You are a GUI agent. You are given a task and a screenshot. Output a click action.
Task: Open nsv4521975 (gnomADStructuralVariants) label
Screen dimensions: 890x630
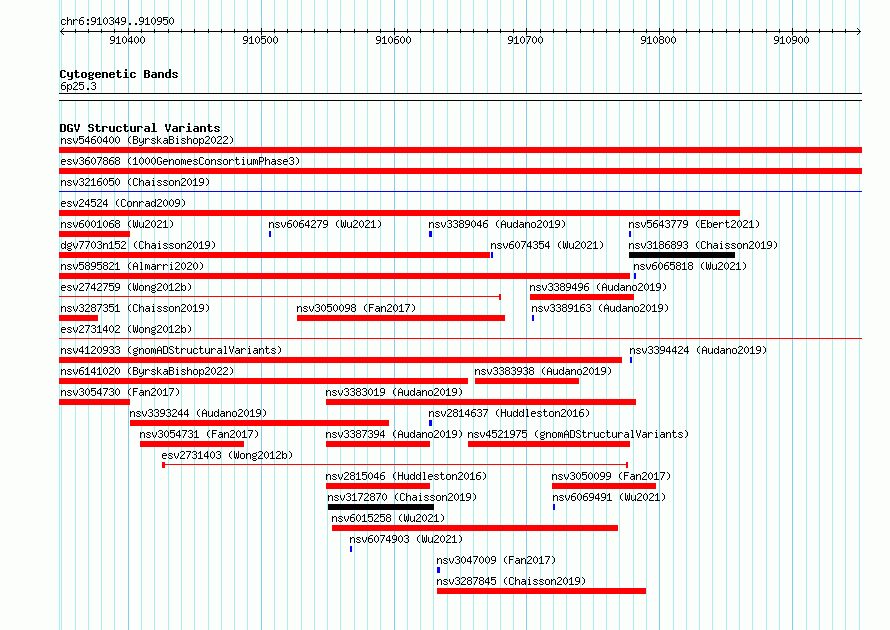pos(578,434)
